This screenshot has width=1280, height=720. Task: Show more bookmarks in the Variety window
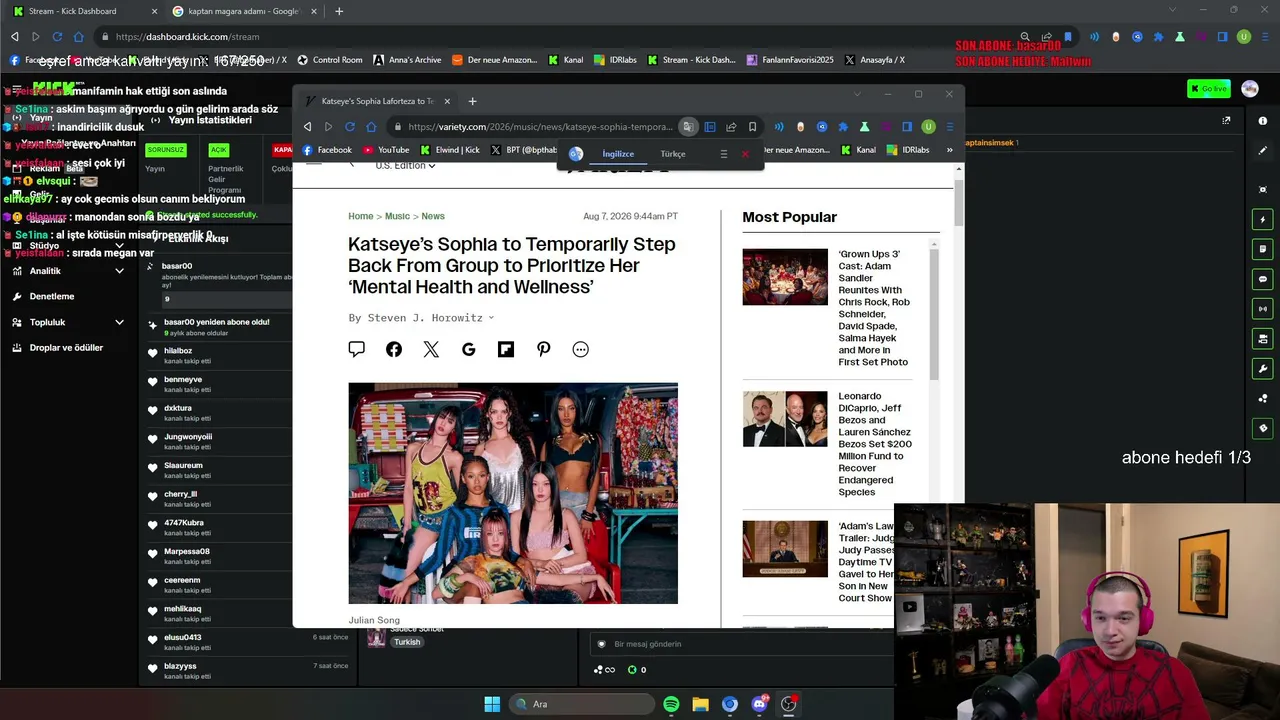click(x=949, y=150)
